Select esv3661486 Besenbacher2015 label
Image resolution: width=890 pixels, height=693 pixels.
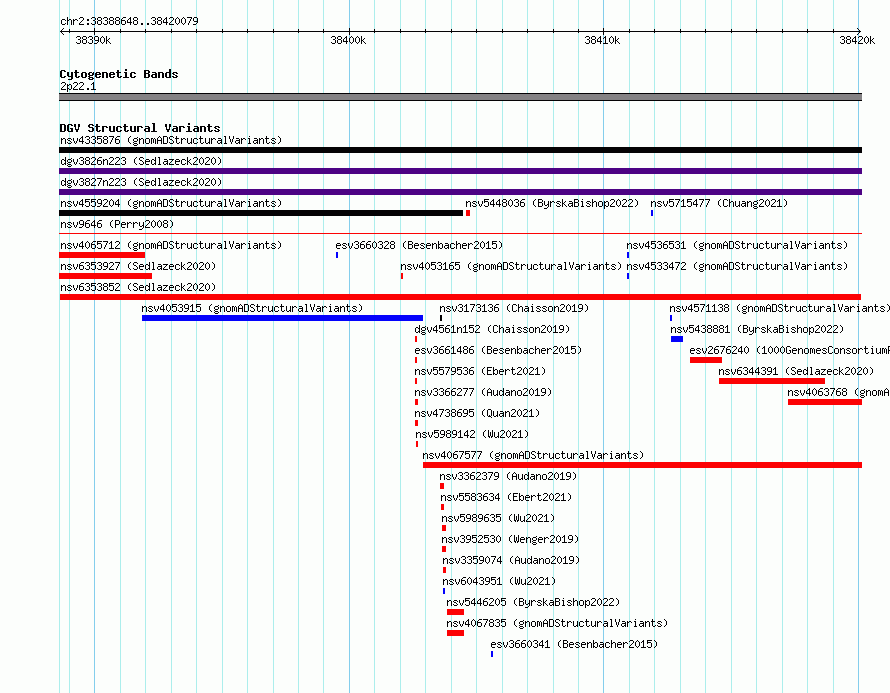[498, 350]
